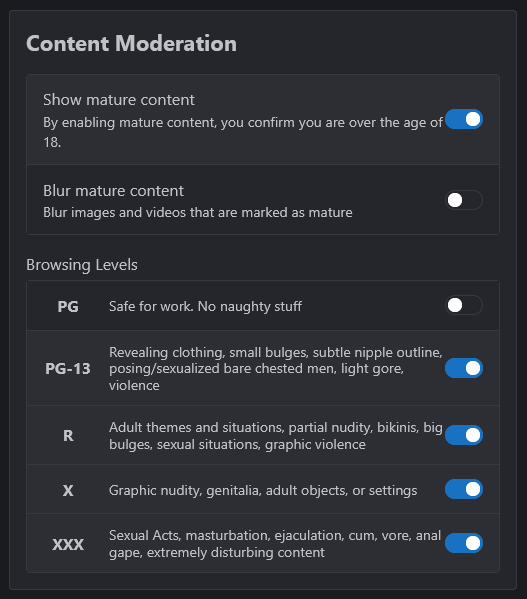This screenshot has width=527, height=599.
Task: Disable the Show mature content toggle
Action: [464, 119]
